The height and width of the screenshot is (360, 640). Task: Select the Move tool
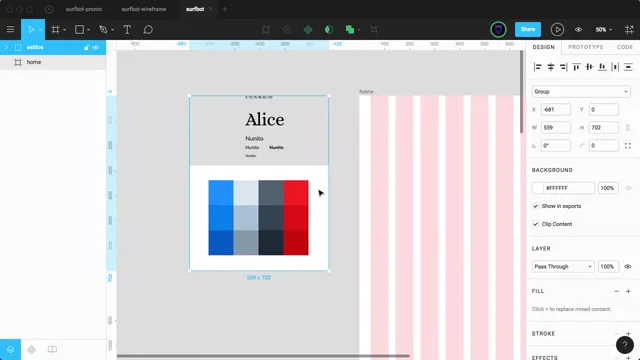31,29
